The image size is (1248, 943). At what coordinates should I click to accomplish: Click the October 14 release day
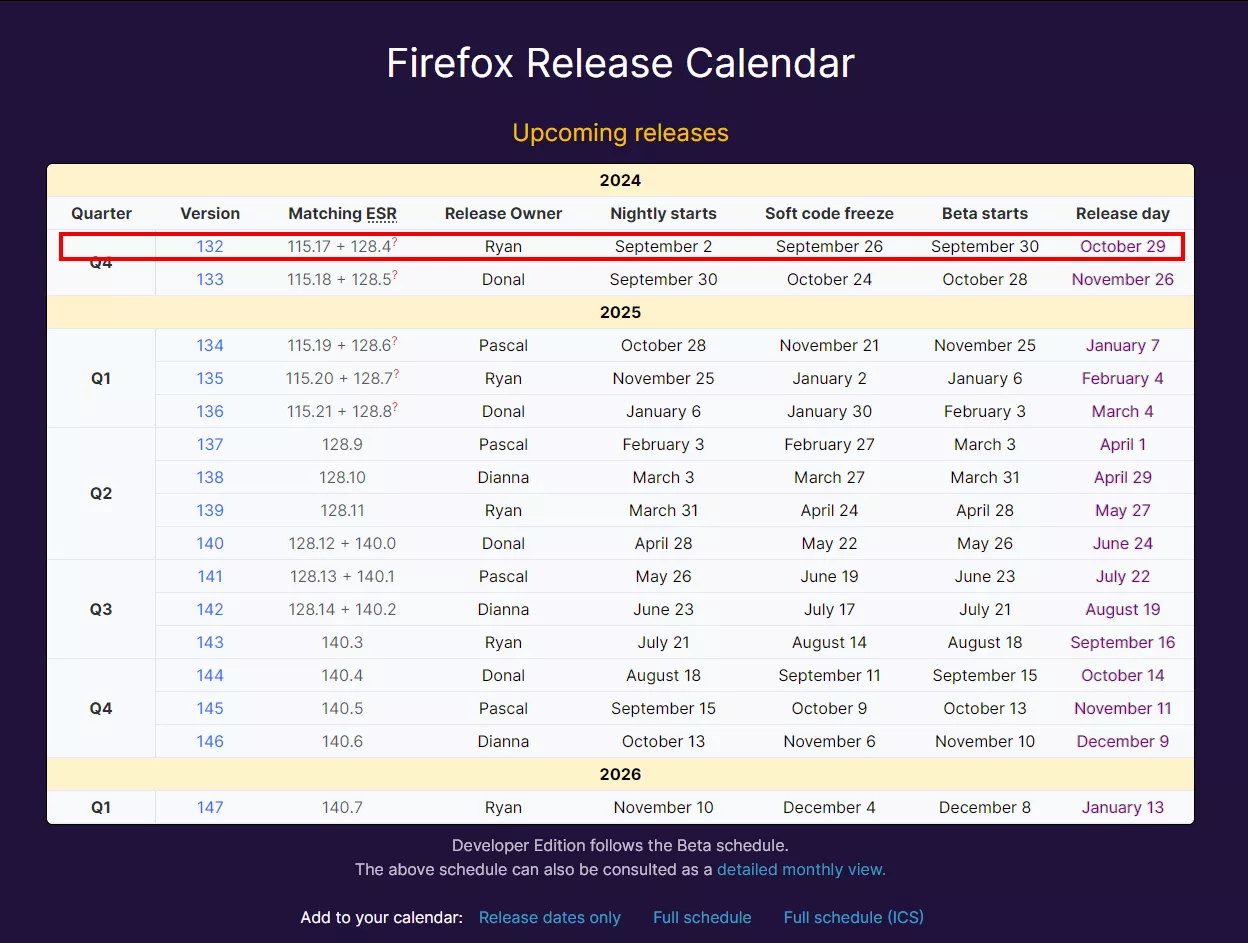[1123, 675]
